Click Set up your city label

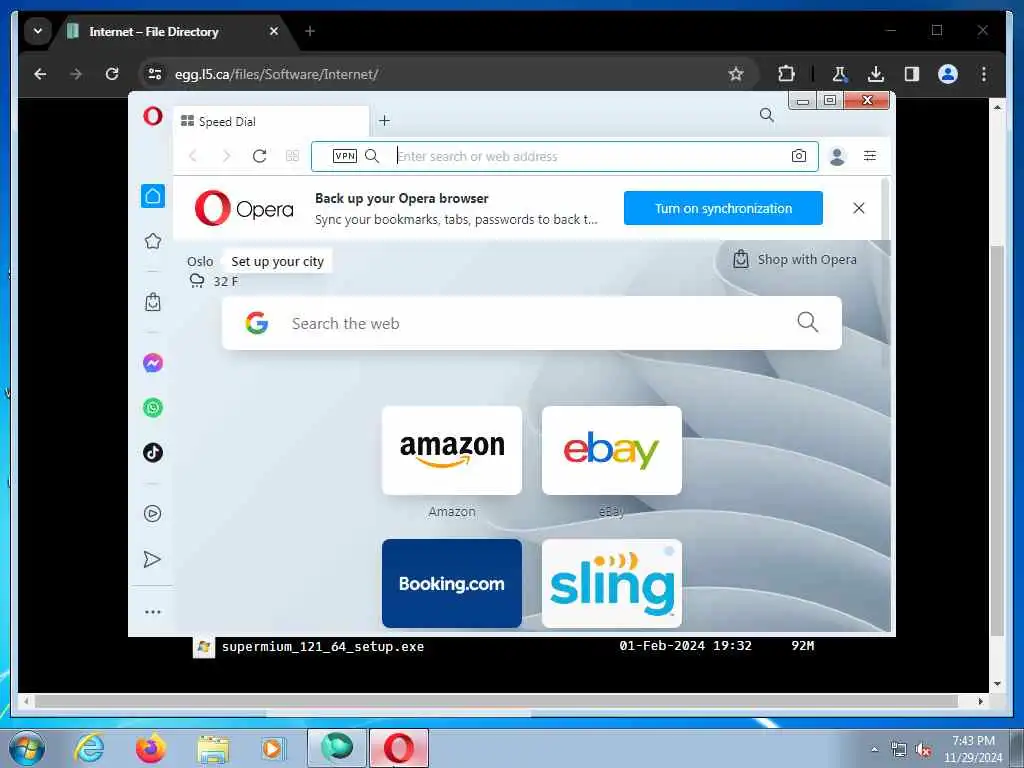pos(278,262)
